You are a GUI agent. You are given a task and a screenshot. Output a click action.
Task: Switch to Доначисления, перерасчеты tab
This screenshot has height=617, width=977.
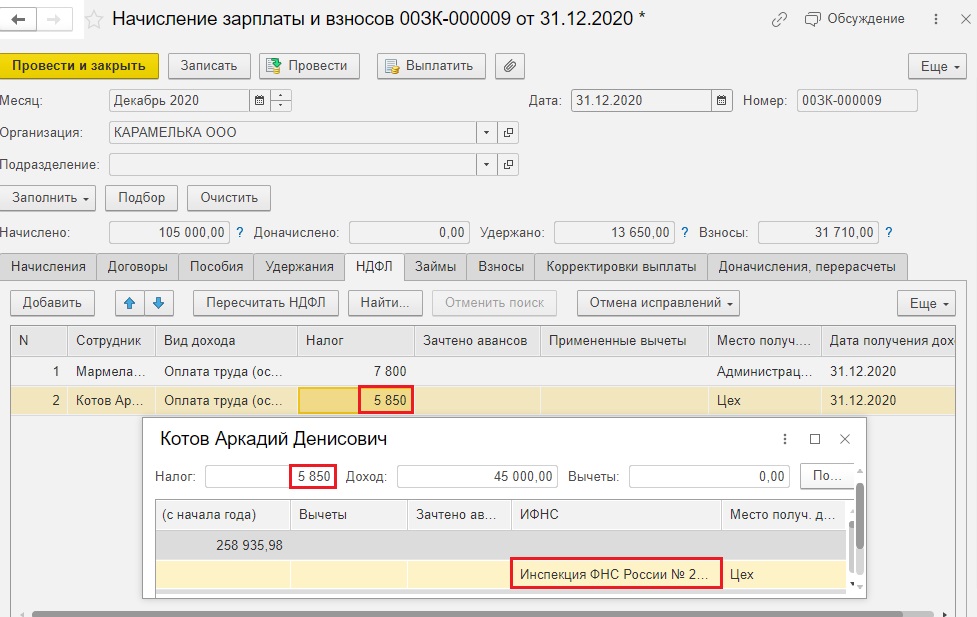click(x=807, y=267)
